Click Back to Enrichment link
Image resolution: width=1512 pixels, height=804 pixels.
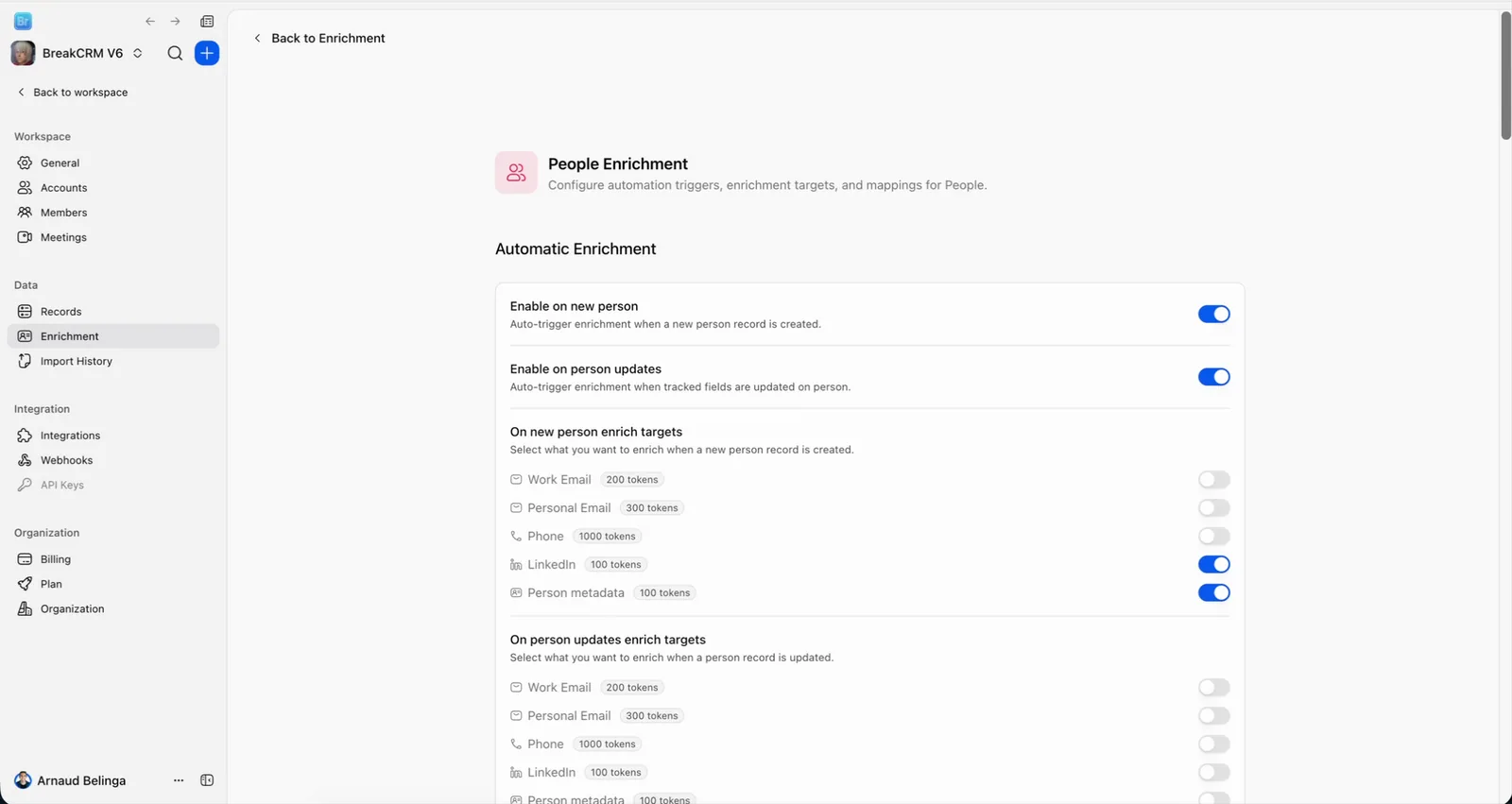point(319,39)
